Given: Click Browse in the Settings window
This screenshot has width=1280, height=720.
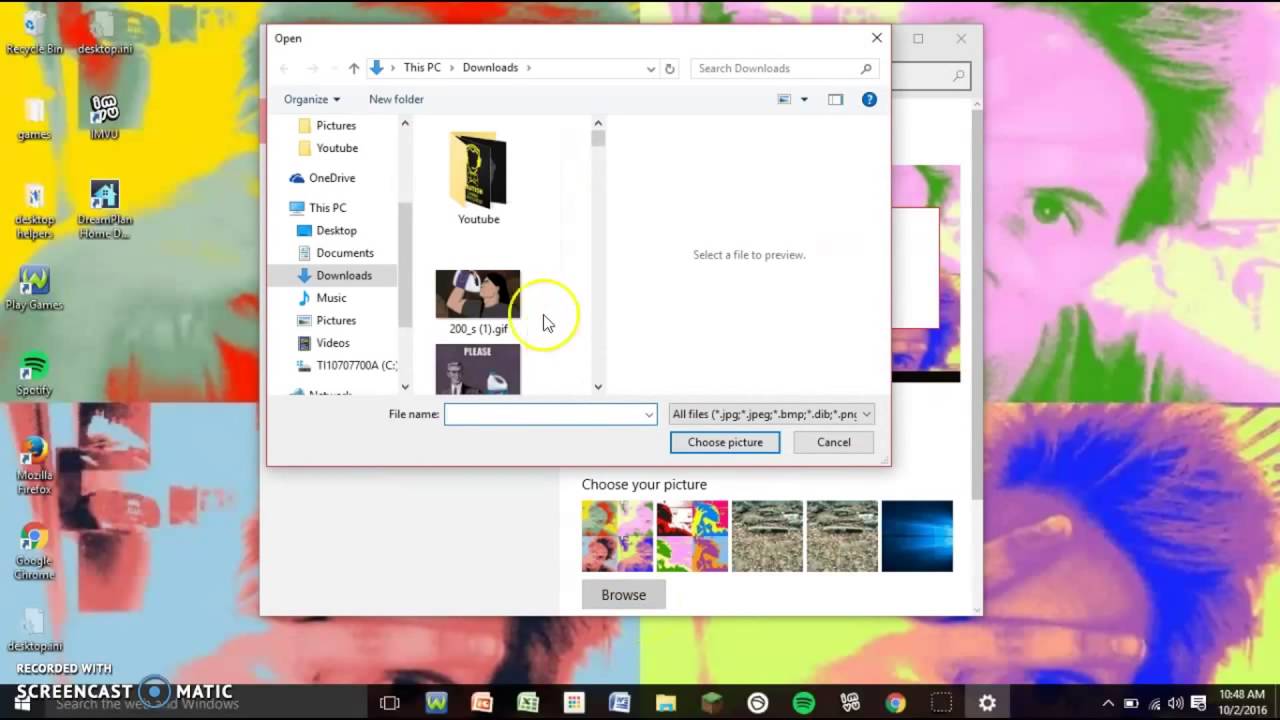Looking at the screenshot, I should coord(623,595).
